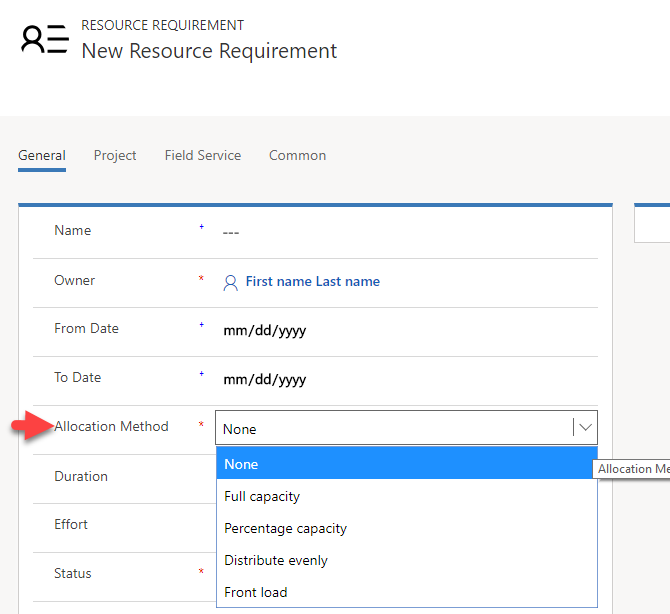Switch to the Common tab
This screenshot has height=614, width=670.
coord(297,155)
